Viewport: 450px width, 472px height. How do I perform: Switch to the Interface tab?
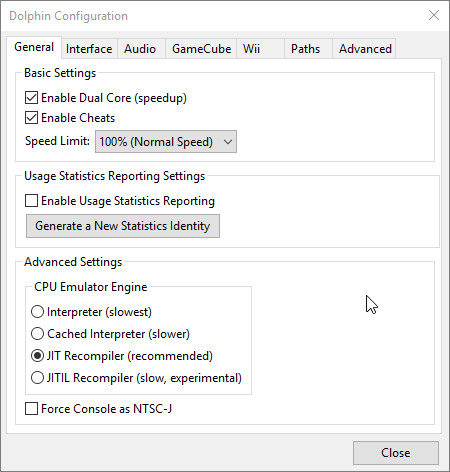[x=89, y=49]
